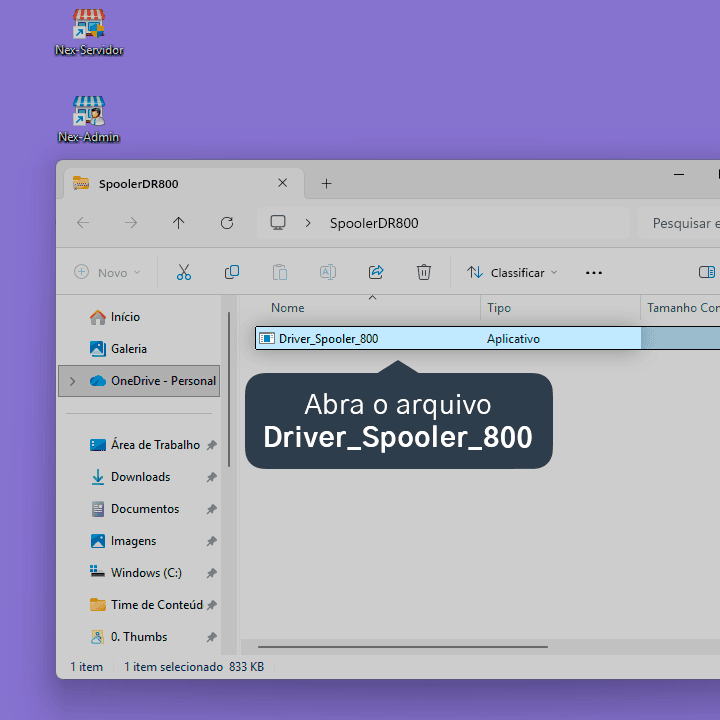Image resolution: width=720 pixels, height=720 pixels.
Task: Select the Driver_Spooler_800 file
Action: (487, 338)
